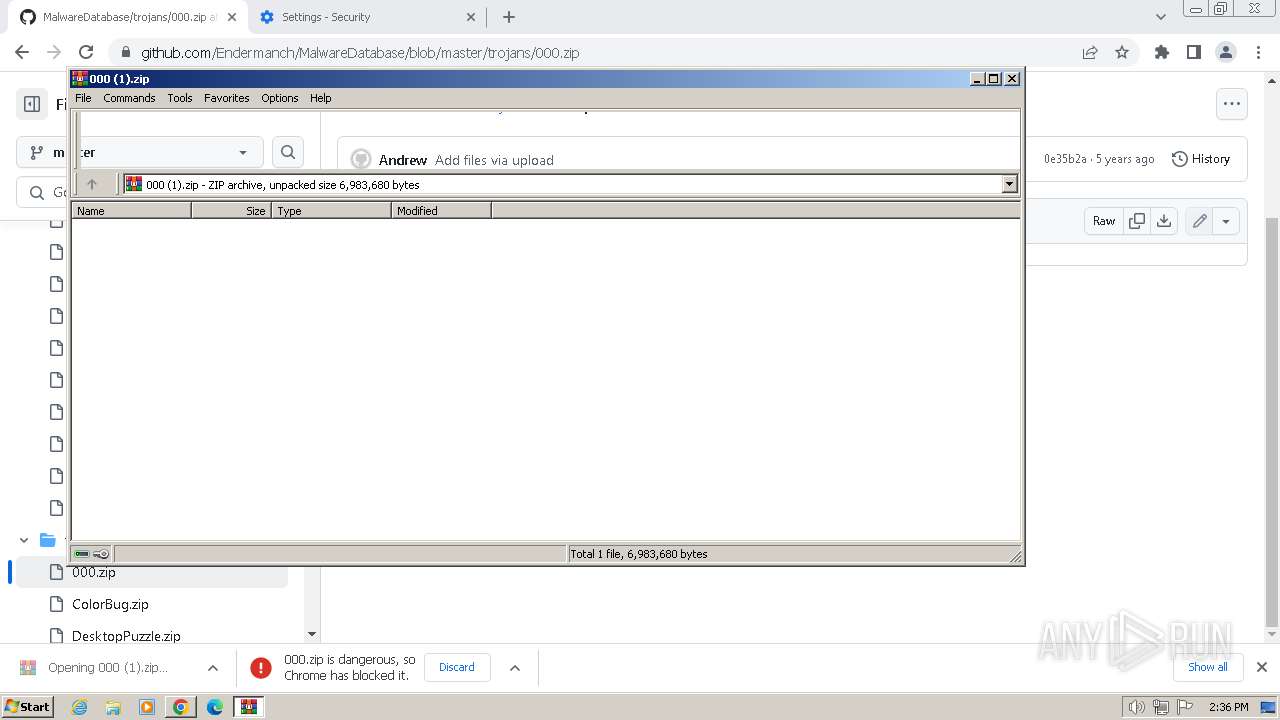Toggle Chrome side panel icon
Screen dimensions: 1280x720
[x=1194, y=53]
